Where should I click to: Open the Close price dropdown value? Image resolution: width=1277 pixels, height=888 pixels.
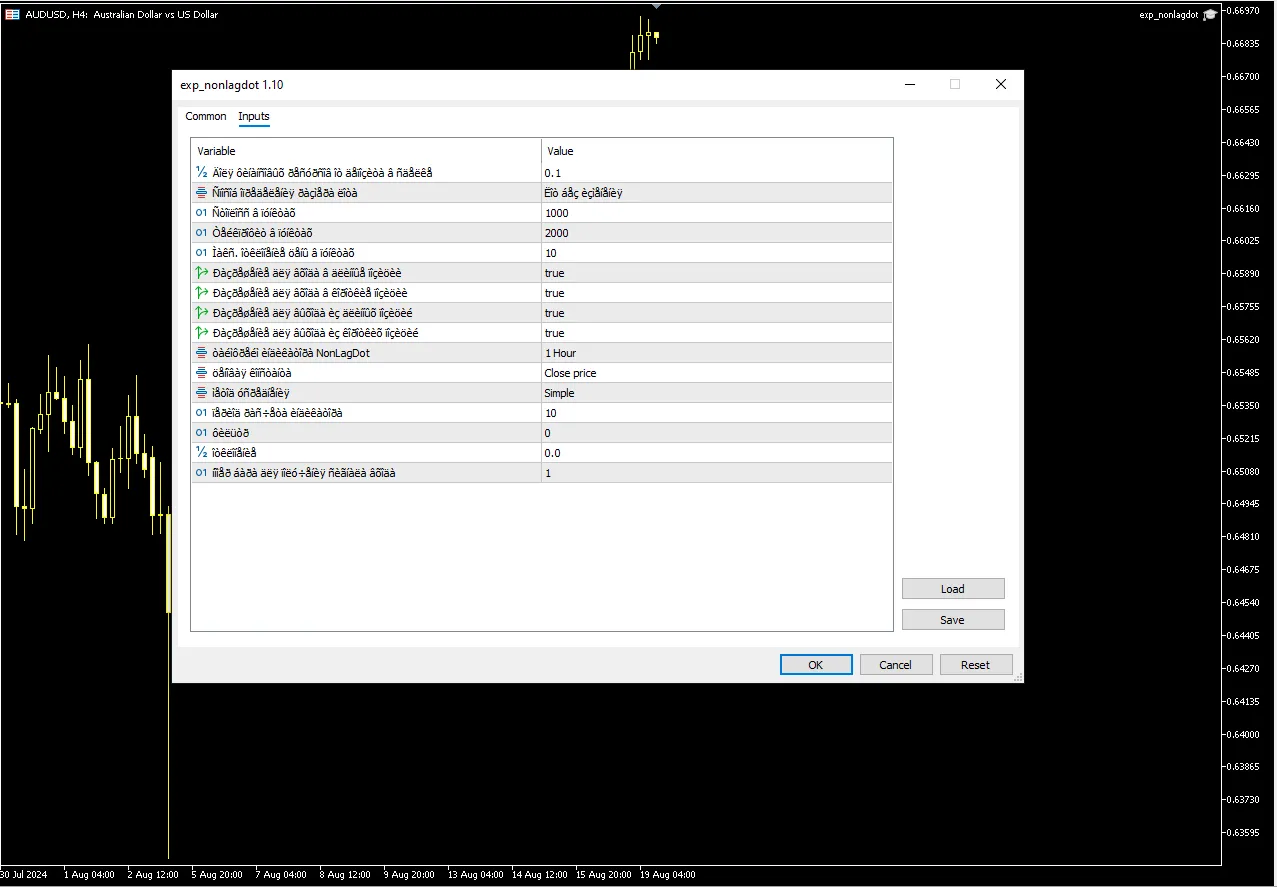click(x=716, y=373)
